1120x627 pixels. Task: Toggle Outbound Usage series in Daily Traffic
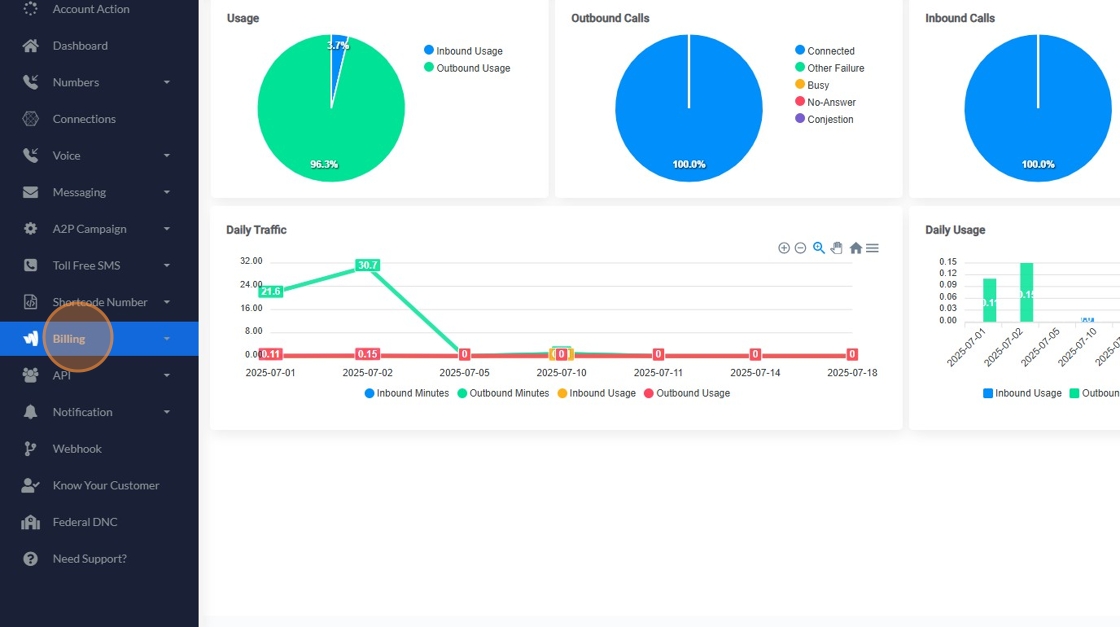[686, 393]
